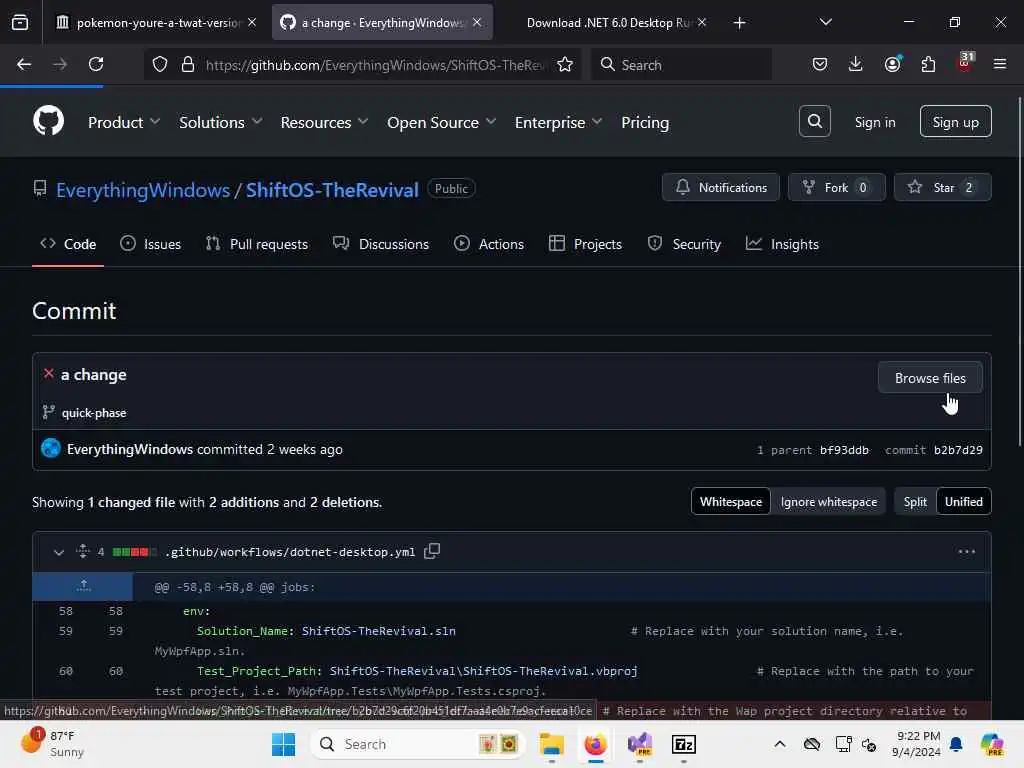The image size is (1024, 768).
Task: Open EverythingWindows owner link
Action: click(x=143, y=189)
